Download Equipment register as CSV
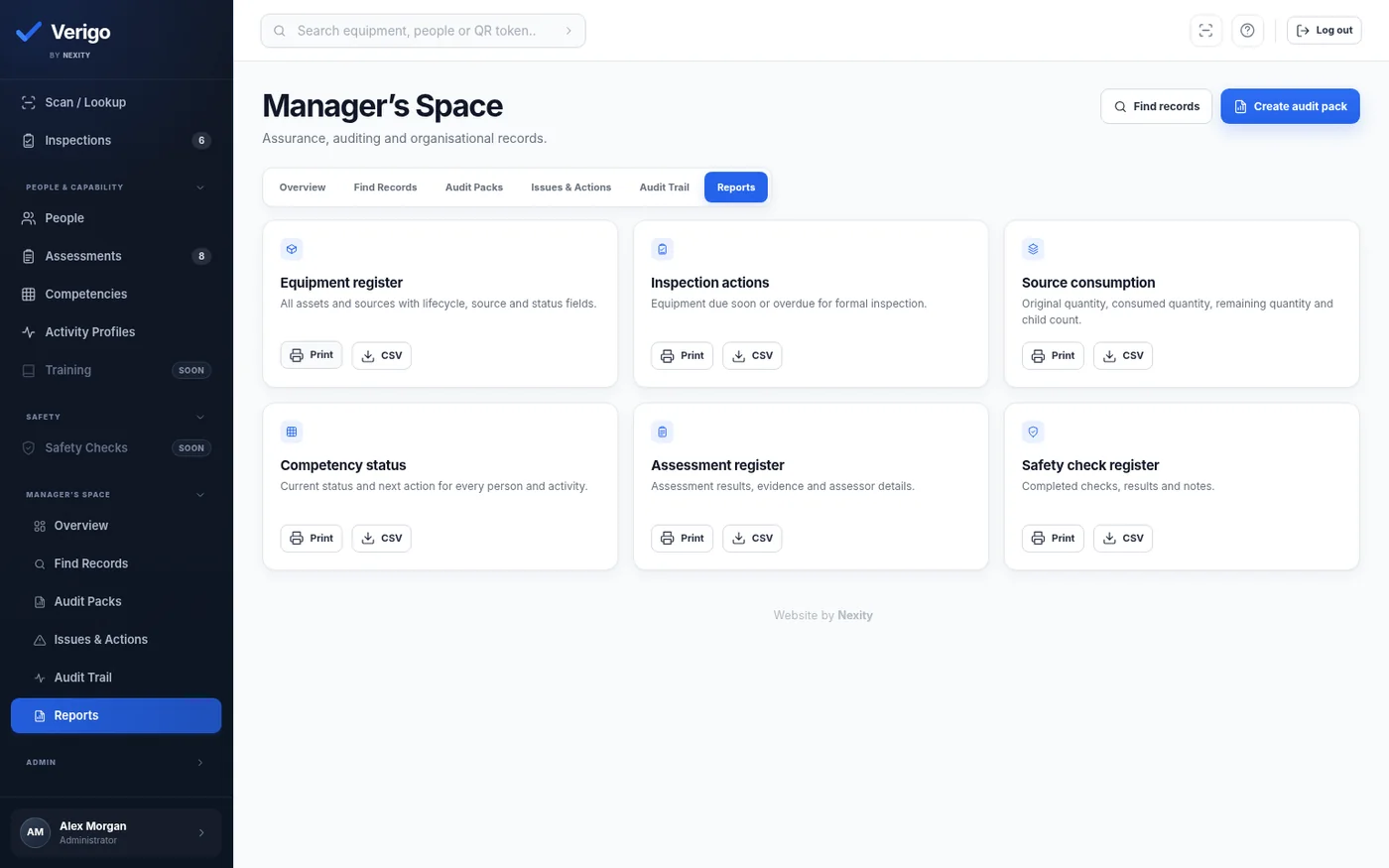 [x=382, y=356]
